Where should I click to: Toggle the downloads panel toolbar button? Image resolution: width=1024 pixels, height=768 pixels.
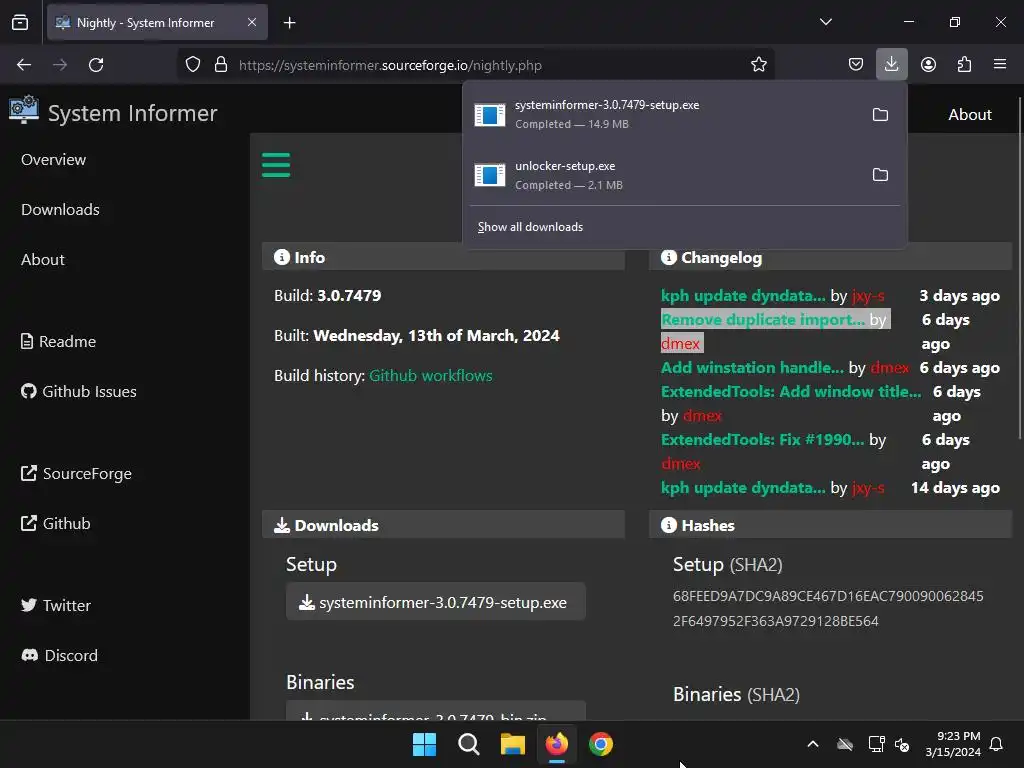891,65
